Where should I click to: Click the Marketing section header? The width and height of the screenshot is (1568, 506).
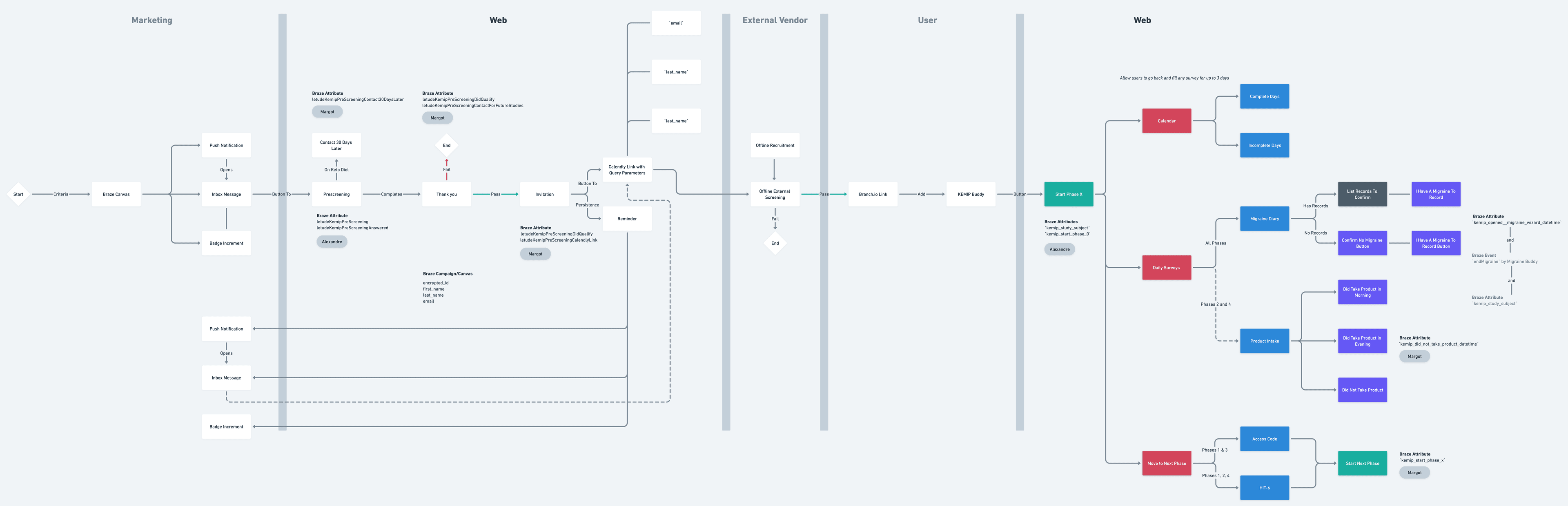tap(151, 20)
